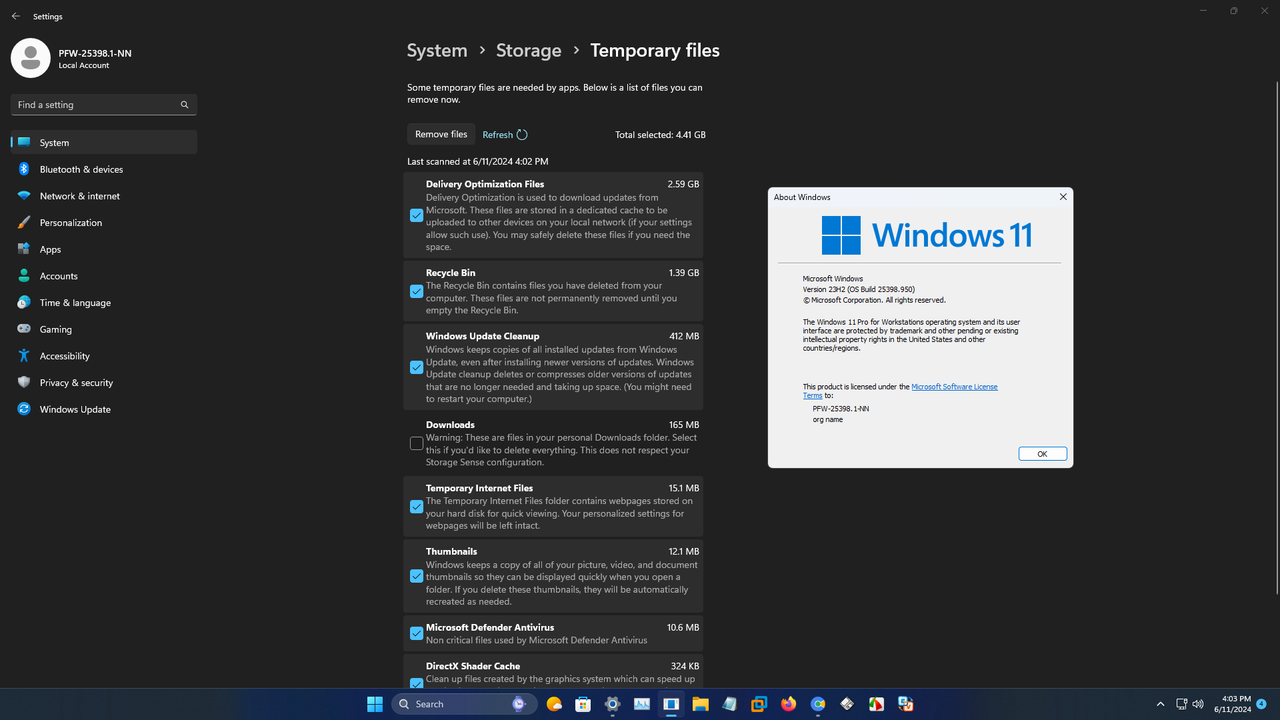Uncheck Delivery Optimization Files checkbox
1280x720 pixels.
coord(416,215)
